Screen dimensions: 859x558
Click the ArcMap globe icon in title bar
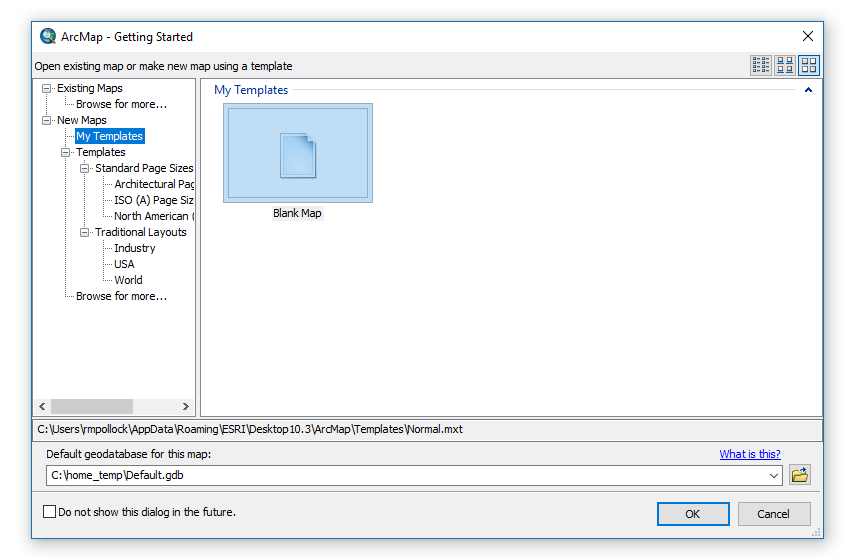48,36
